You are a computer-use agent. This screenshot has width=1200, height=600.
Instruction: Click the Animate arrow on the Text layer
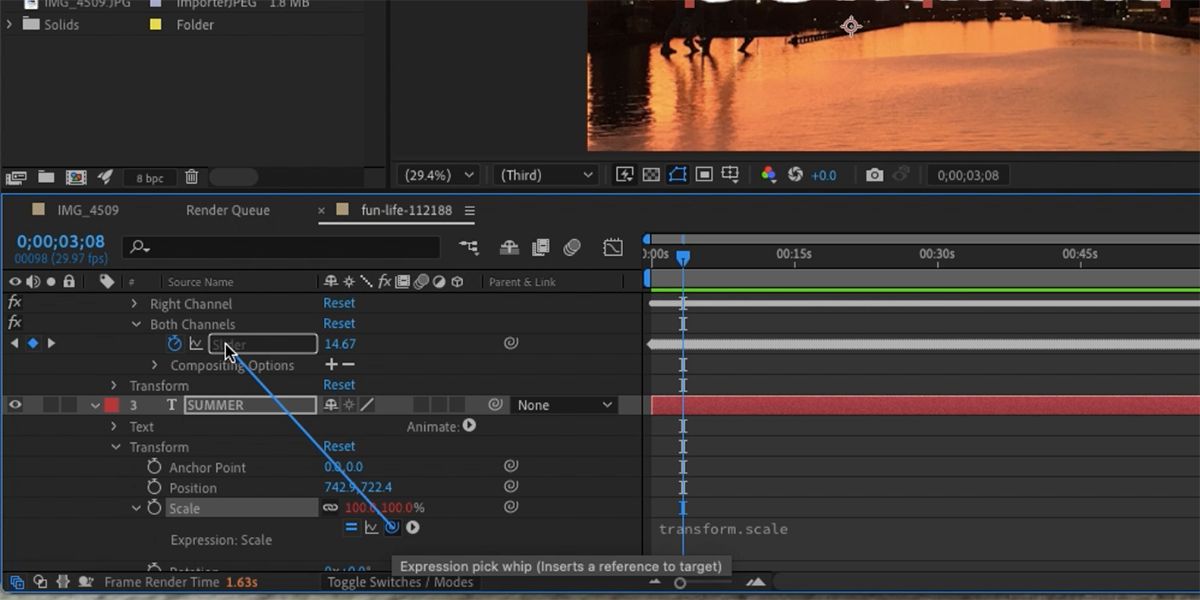[467, 426]
